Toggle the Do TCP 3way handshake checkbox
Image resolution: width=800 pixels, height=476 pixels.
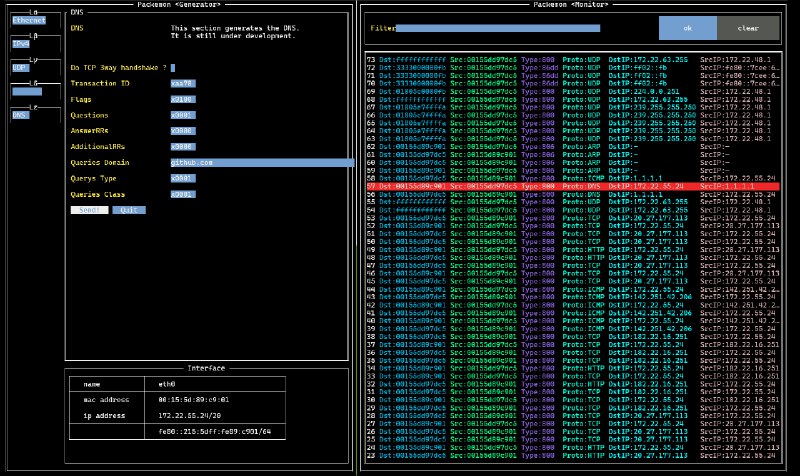(173, 68)
